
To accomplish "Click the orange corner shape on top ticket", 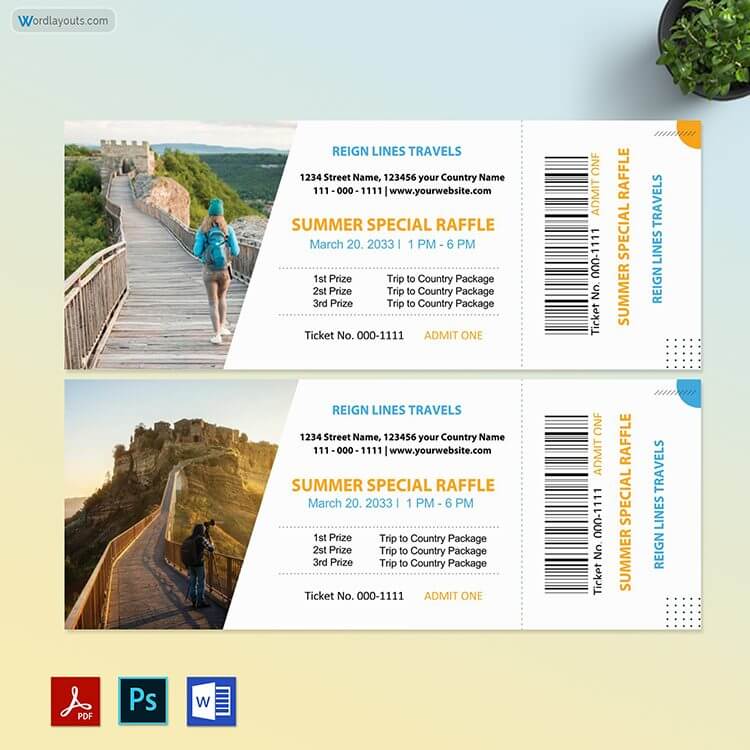I will 690,132.
